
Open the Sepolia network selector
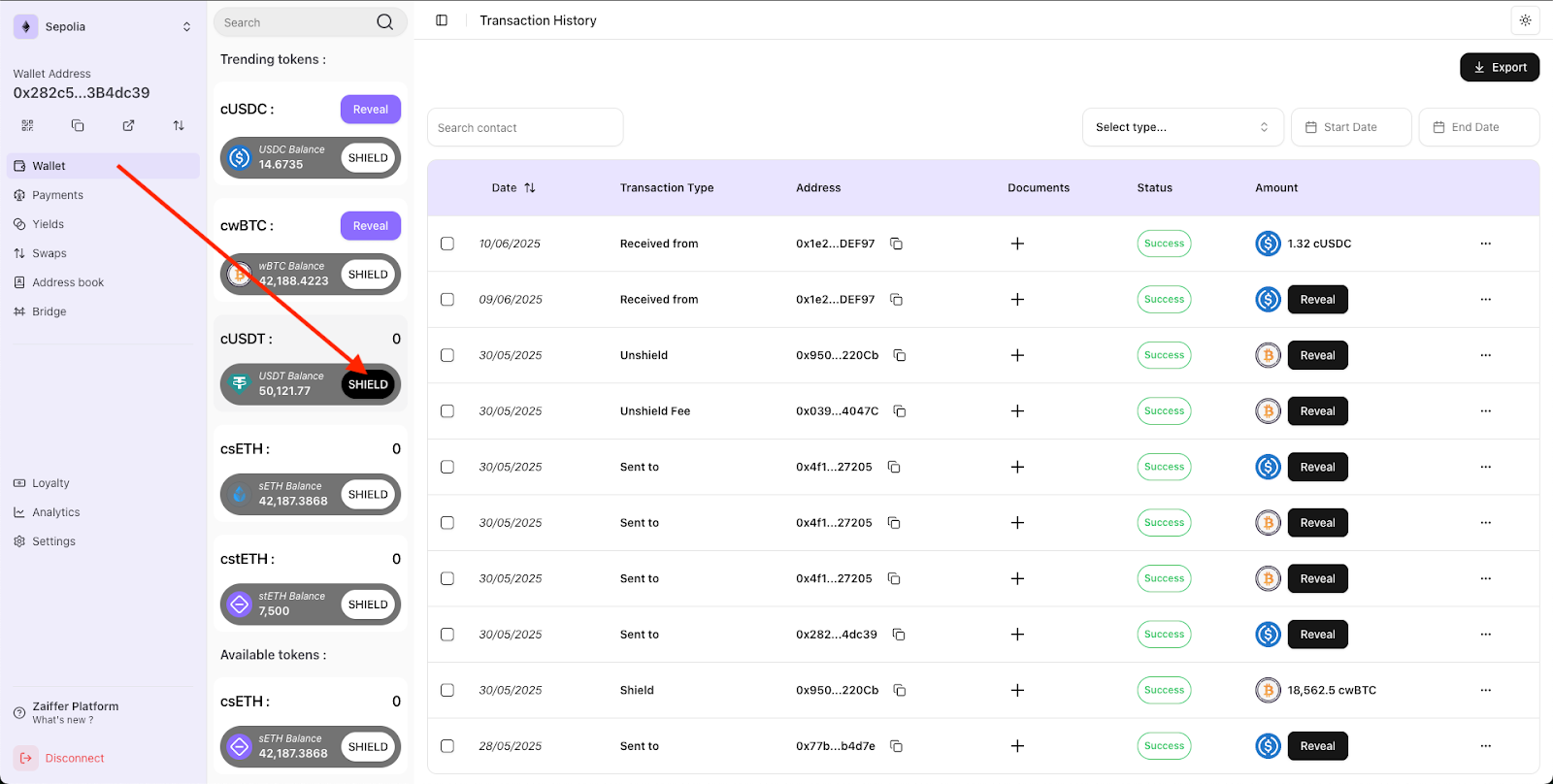pyautogui.click(x=104, y=26)
